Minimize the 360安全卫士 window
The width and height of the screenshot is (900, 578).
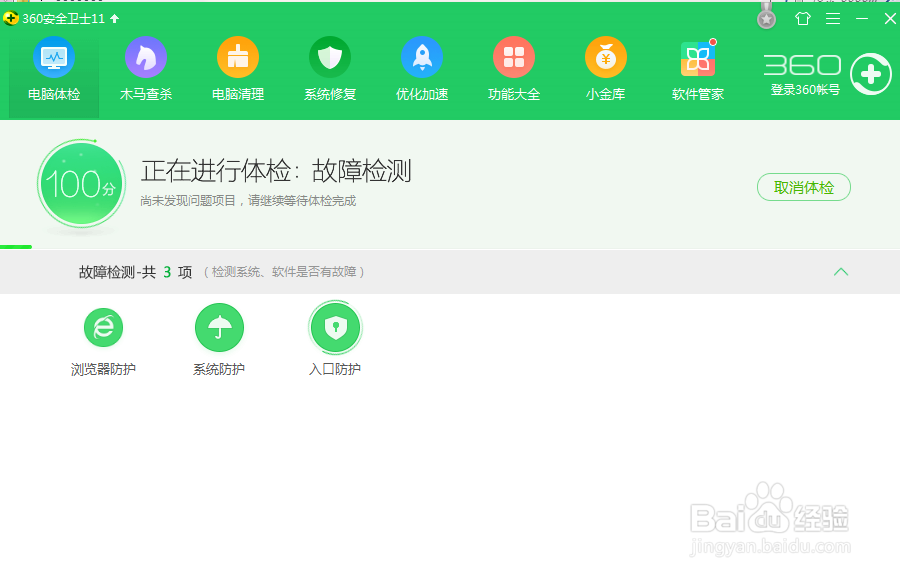tap(862, 19)
